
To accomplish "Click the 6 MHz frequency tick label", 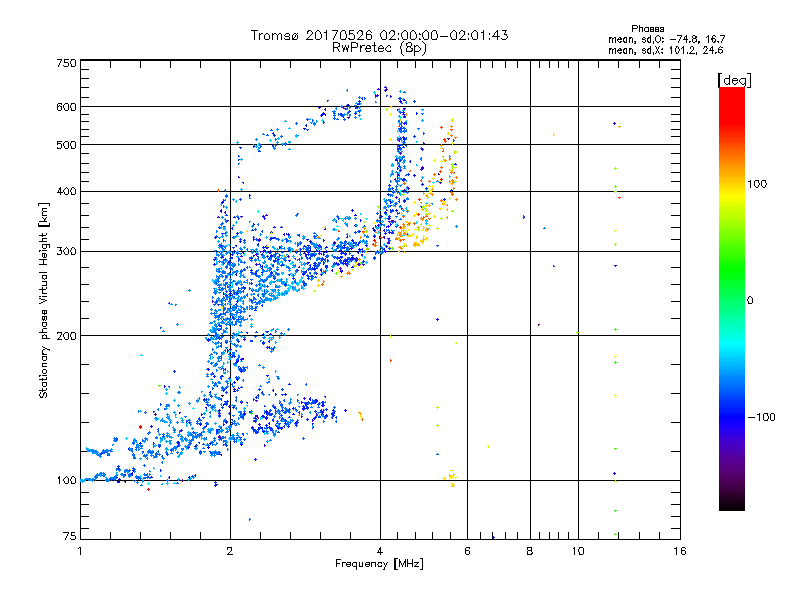I will [467, 551].
